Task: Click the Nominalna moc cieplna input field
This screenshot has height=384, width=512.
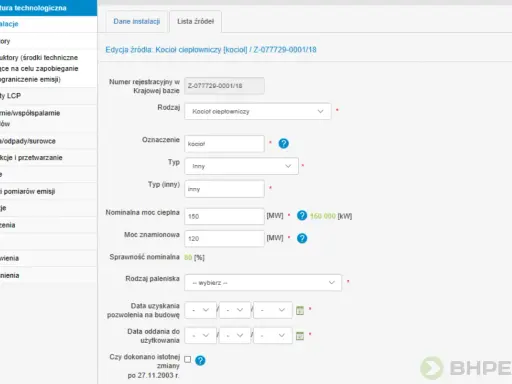Action: point(224,216)
